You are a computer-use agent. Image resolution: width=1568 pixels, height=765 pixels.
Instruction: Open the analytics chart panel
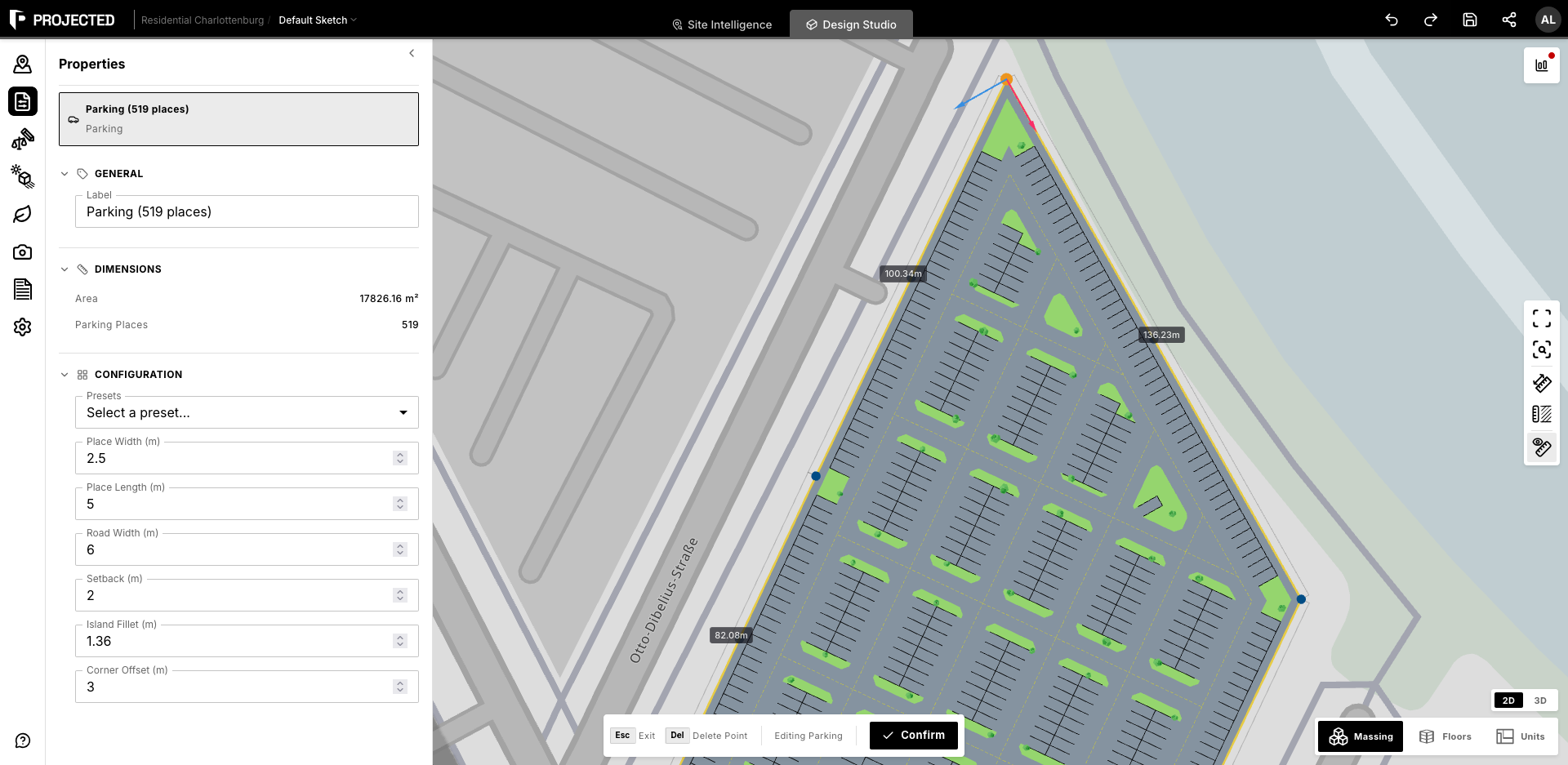pos(1542,65)
